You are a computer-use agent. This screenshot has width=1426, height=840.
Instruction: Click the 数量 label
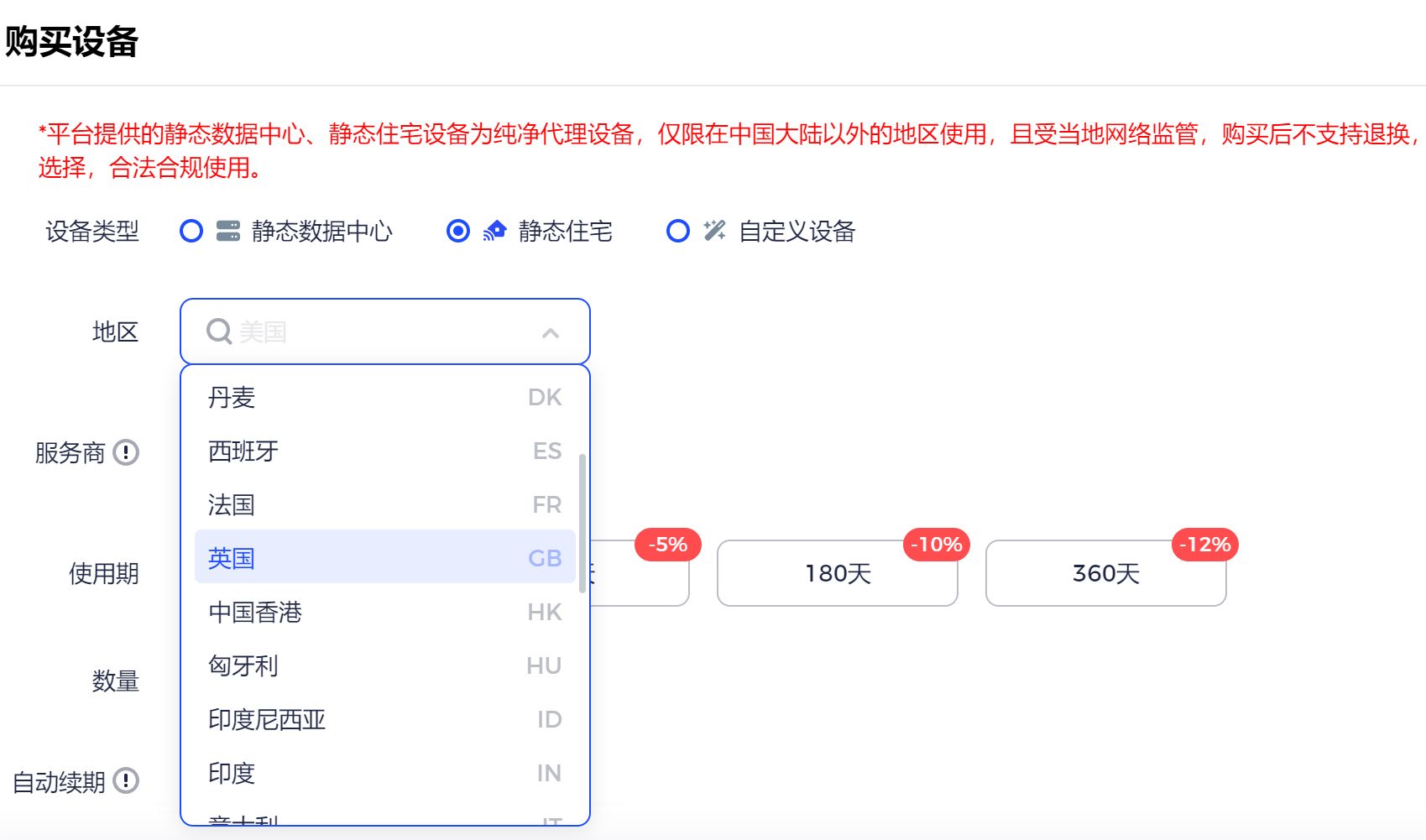click(116, 681)
